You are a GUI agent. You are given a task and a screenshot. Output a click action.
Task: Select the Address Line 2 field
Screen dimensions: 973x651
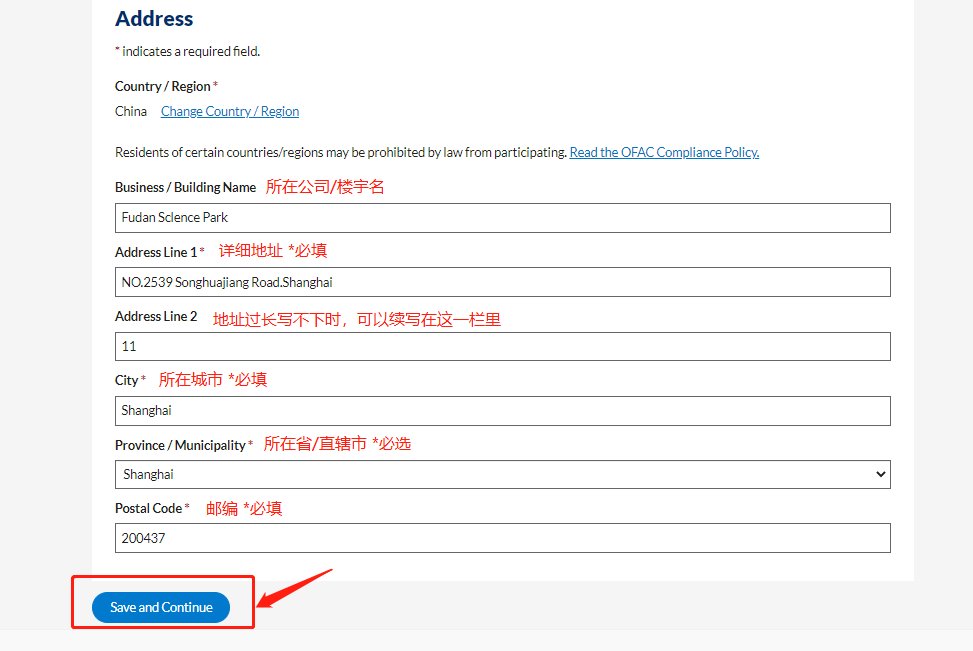[x=503, y=346]
